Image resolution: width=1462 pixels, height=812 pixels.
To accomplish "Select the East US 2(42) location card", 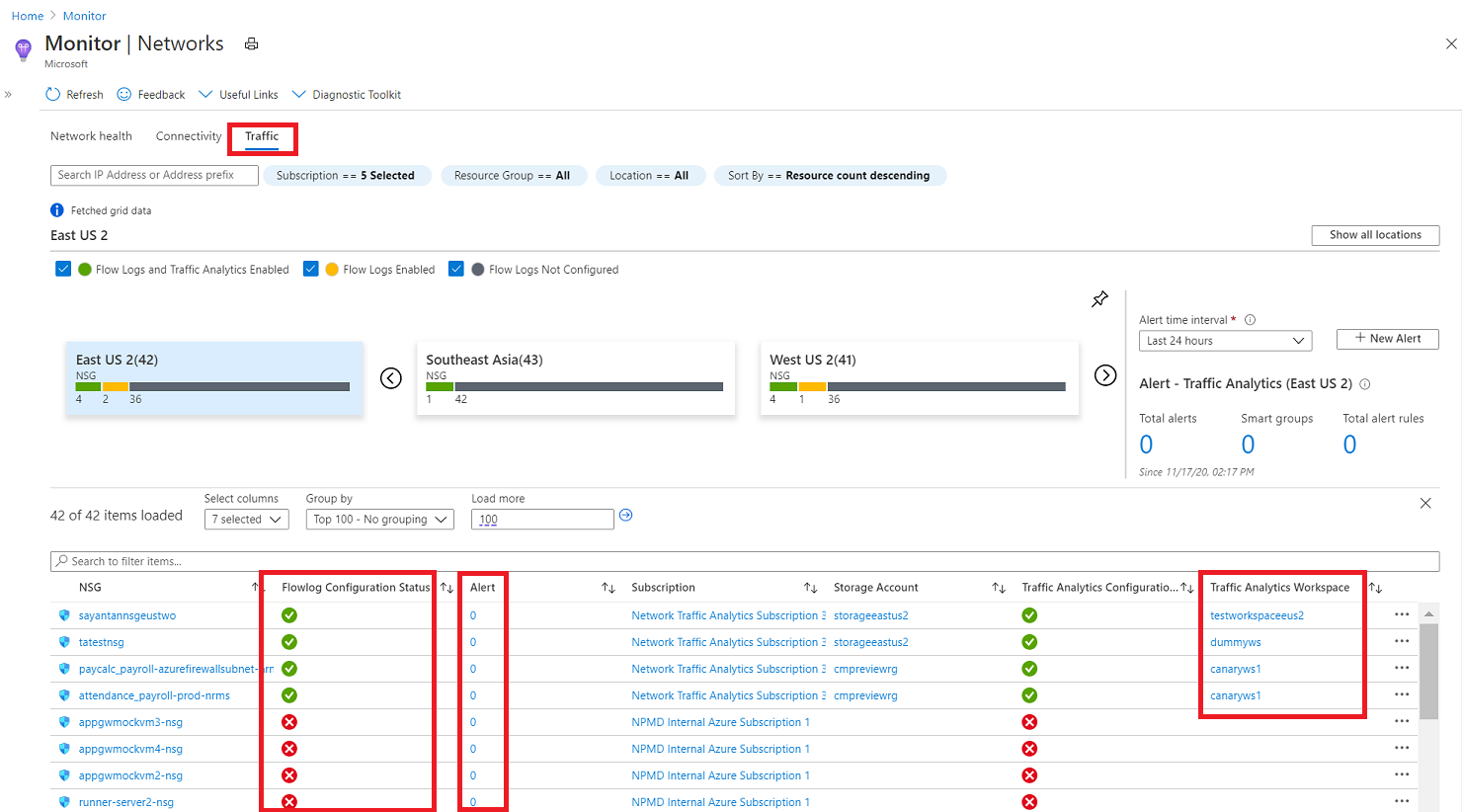I will (214, 378).
